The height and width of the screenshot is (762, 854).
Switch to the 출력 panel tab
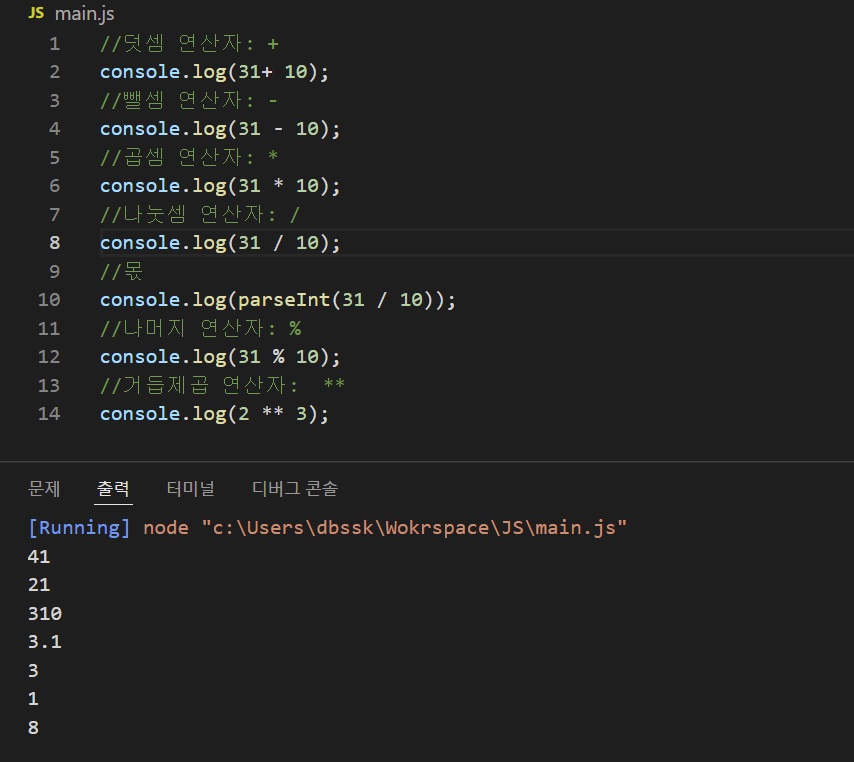(113, 488)
